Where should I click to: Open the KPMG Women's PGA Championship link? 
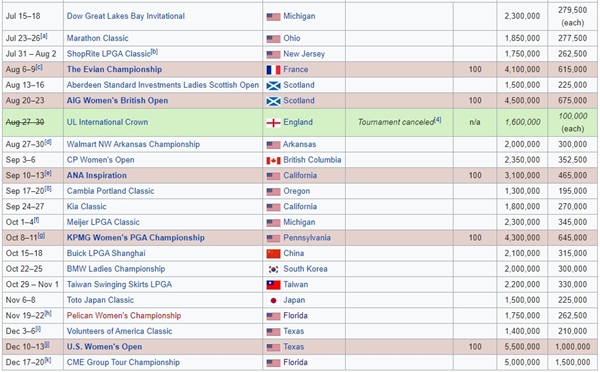click(135, 238)
